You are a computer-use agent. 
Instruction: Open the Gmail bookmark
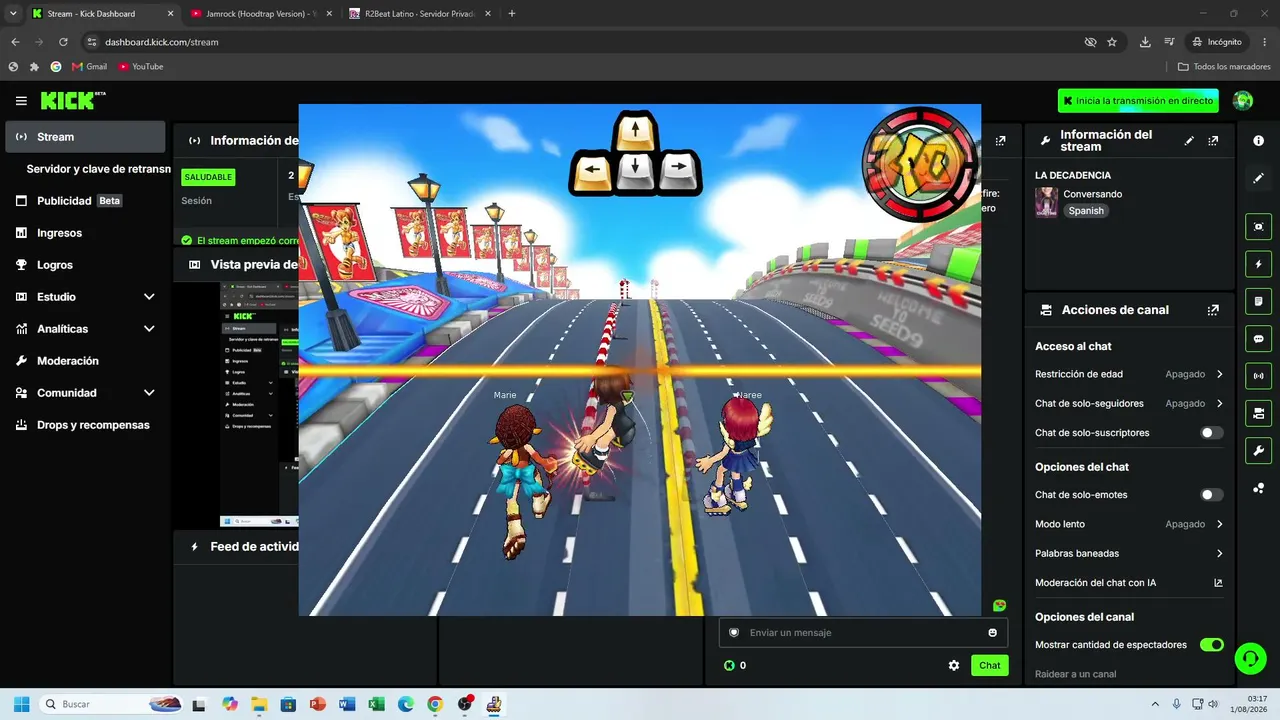(x=89, y=67)
